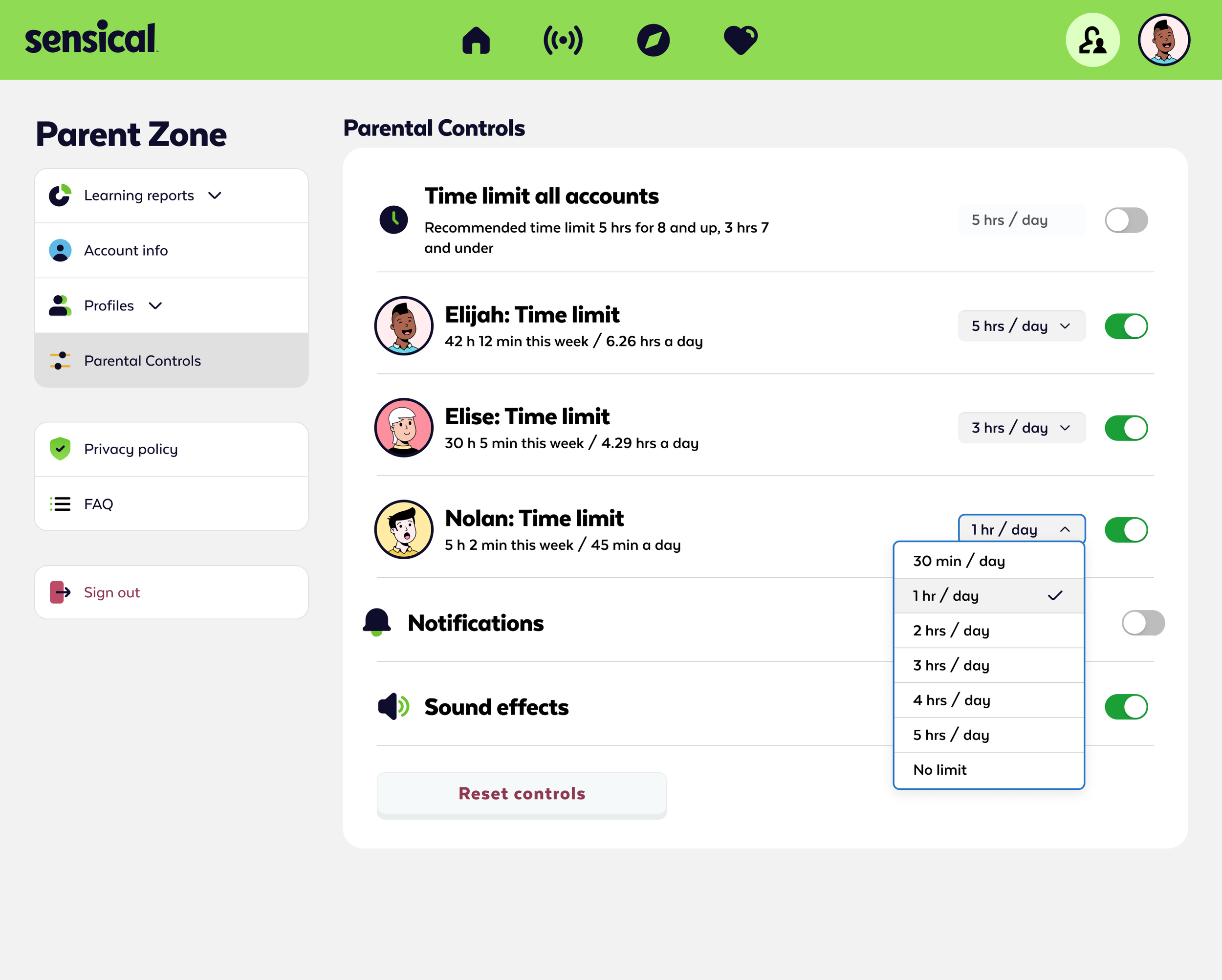
Task: Open the profile avatar in the top right
Action: tap(1164, 40)
